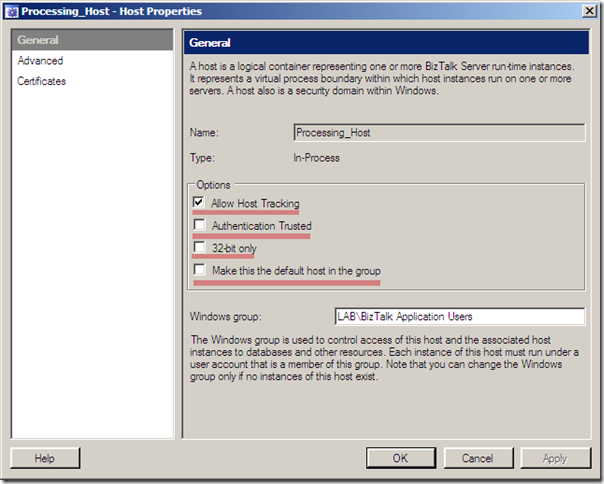604x484 pixels.
Task: Click the General header banner
Action: click(x=386, y=42)
